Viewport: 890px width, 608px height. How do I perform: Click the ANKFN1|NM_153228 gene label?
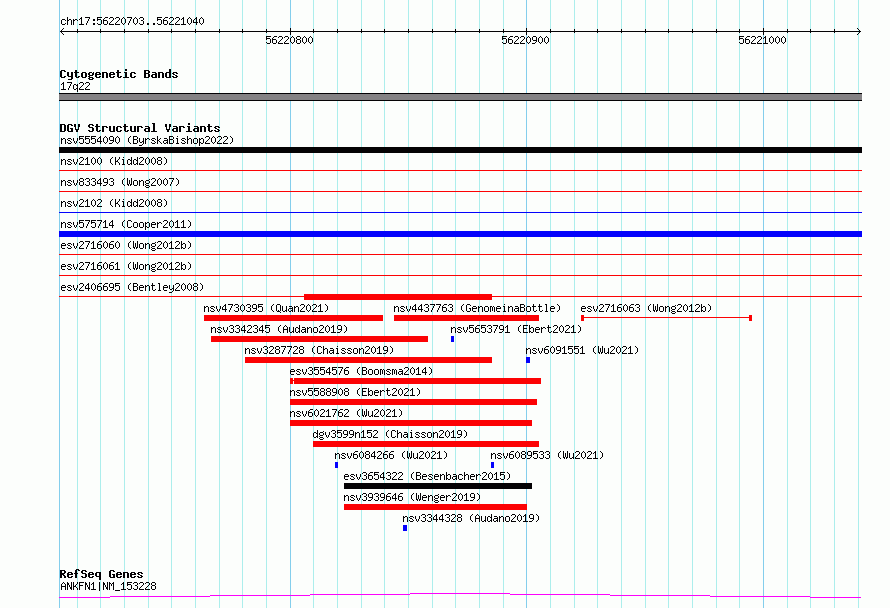pos(108,586)
